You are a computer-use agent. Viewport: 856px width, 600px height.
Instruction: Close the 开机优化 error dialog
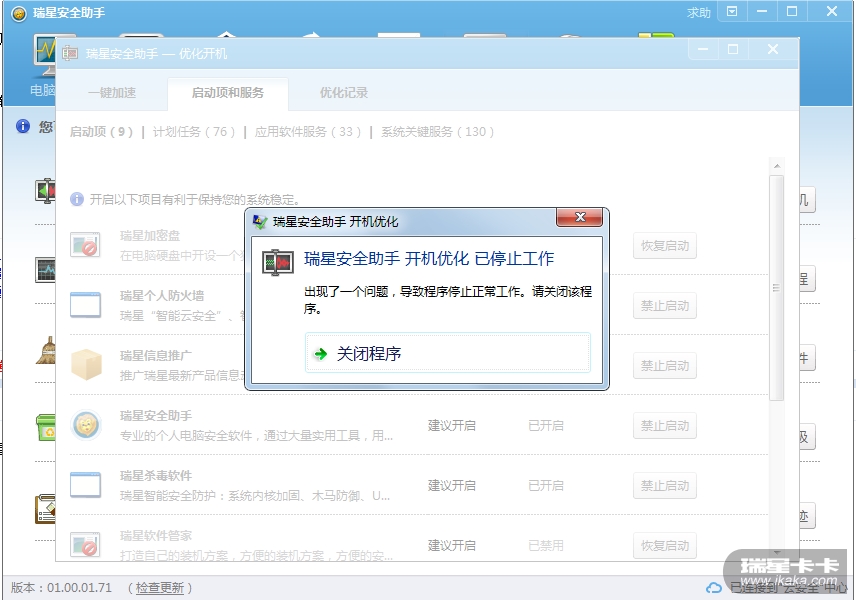pos(579,217)
